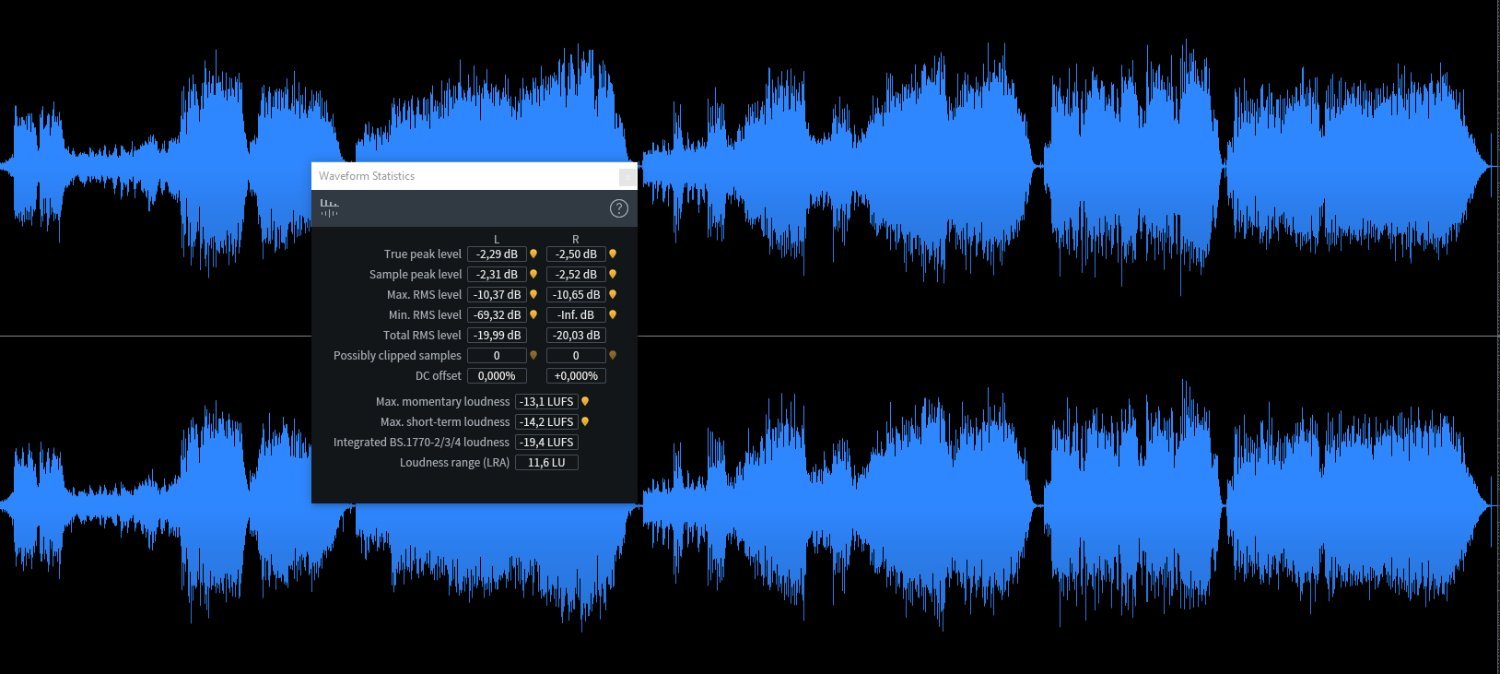1500x674 pixels.
Task: Go to max momentary loudness location
Action: coord(585,402)
